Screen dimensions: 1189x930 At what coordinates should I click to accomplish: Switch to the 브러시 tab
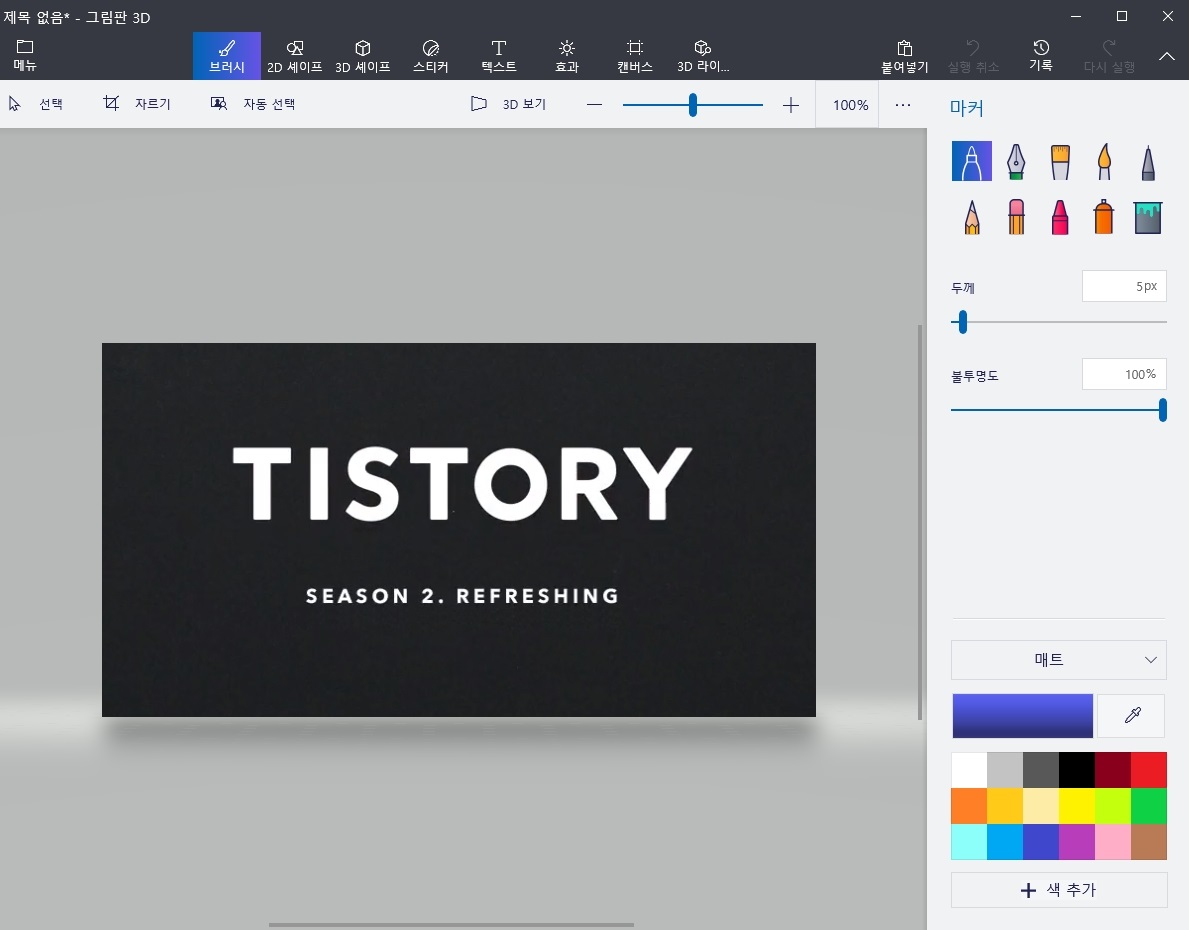[227, 56]
